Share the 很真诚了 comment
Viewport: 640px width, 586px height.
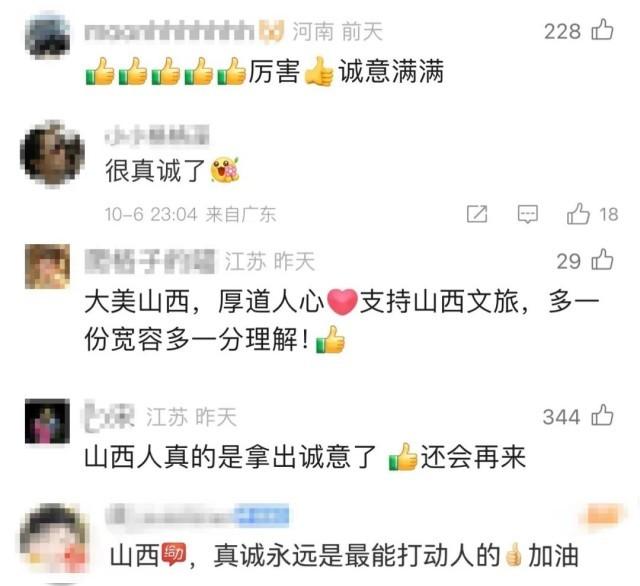pos(477,214)
